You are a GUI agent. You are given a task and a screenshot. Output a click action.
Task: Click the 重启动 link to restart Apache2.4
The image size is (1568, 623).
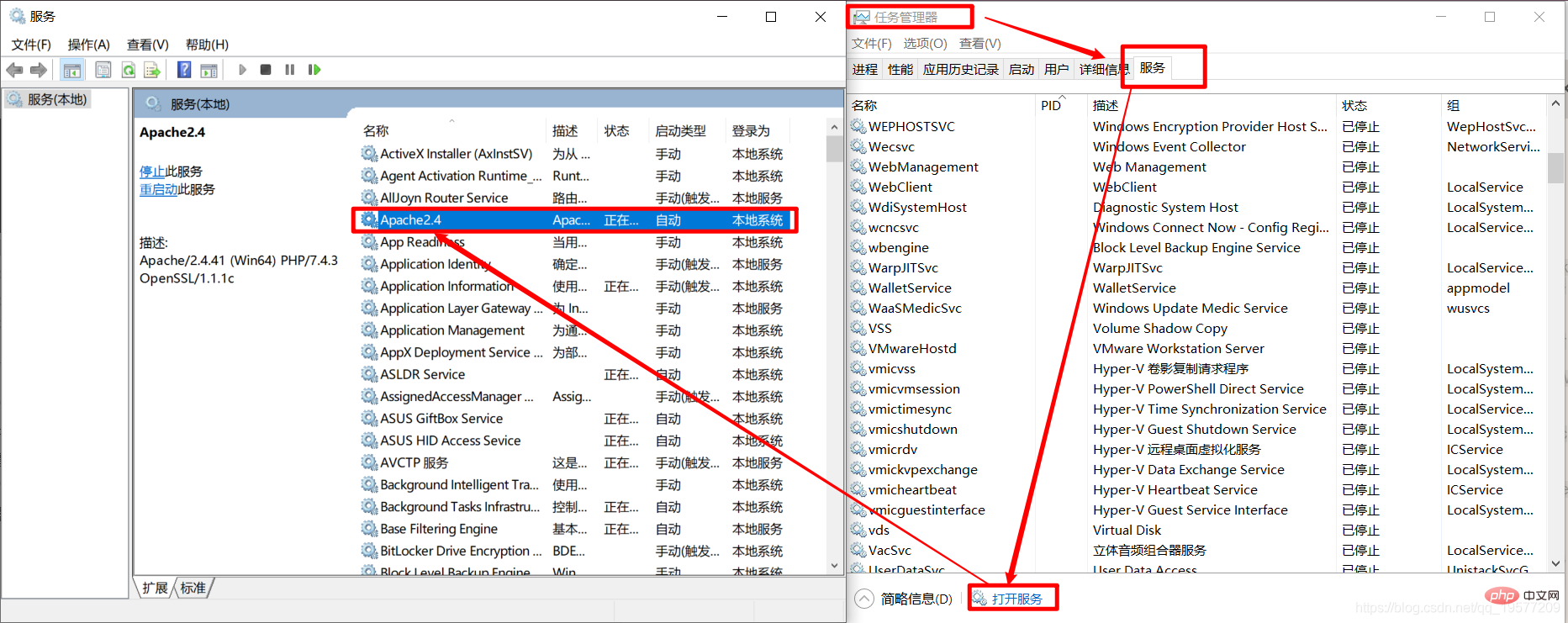coord(159,189)
